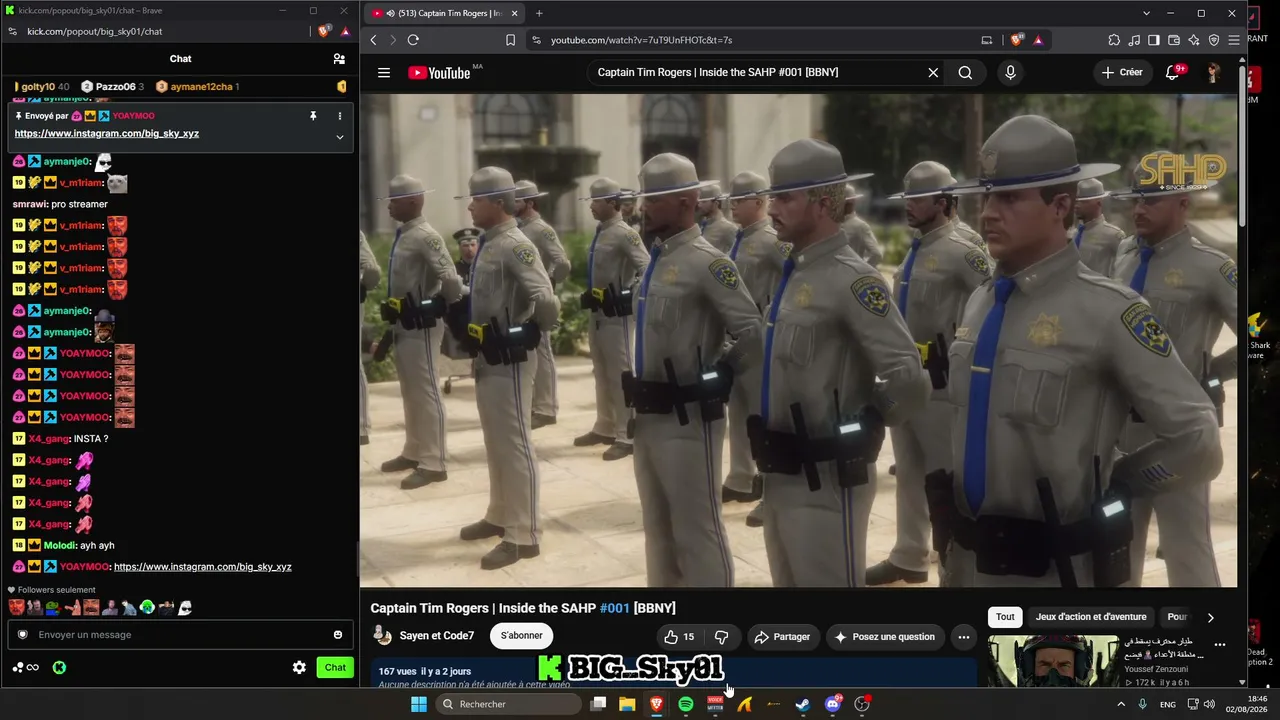Screen dimensions: 1280x720
Task: Bookmark the current YouTube page
Action: coord(510,40)
